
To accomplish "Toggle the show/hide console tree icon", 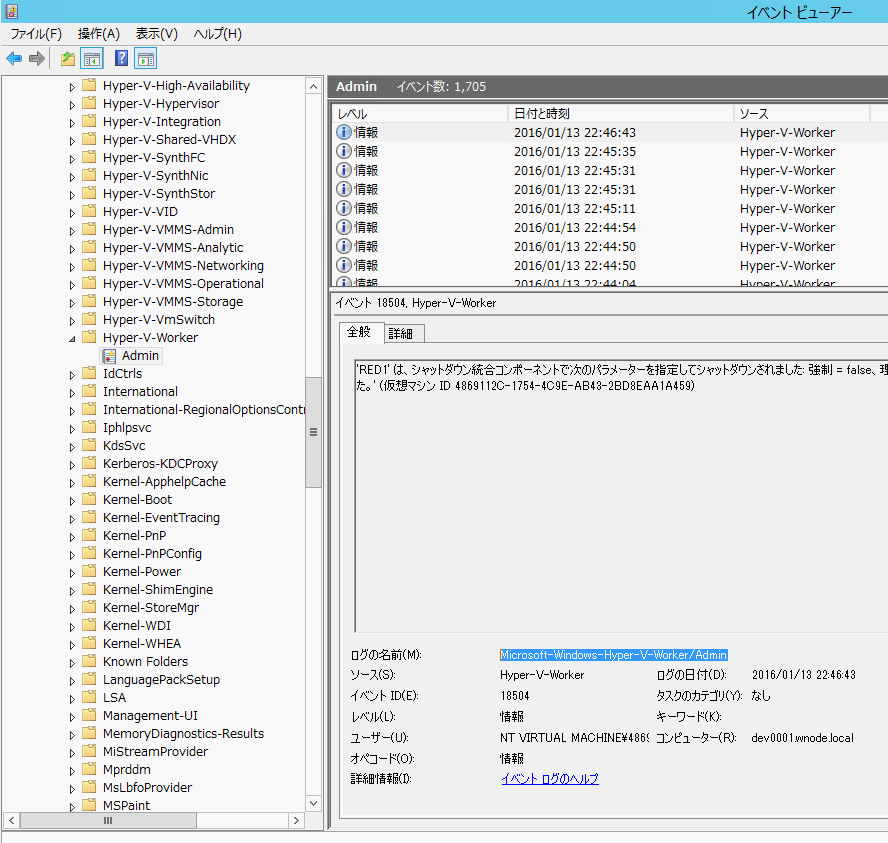I will (92, 58).
